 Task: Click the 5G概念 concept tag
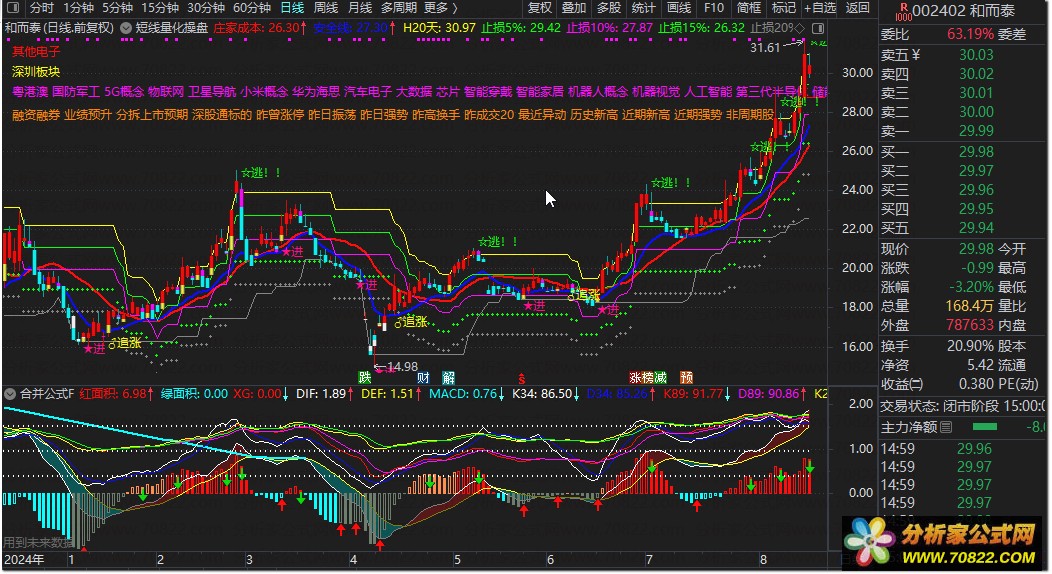tap(123, 92)
